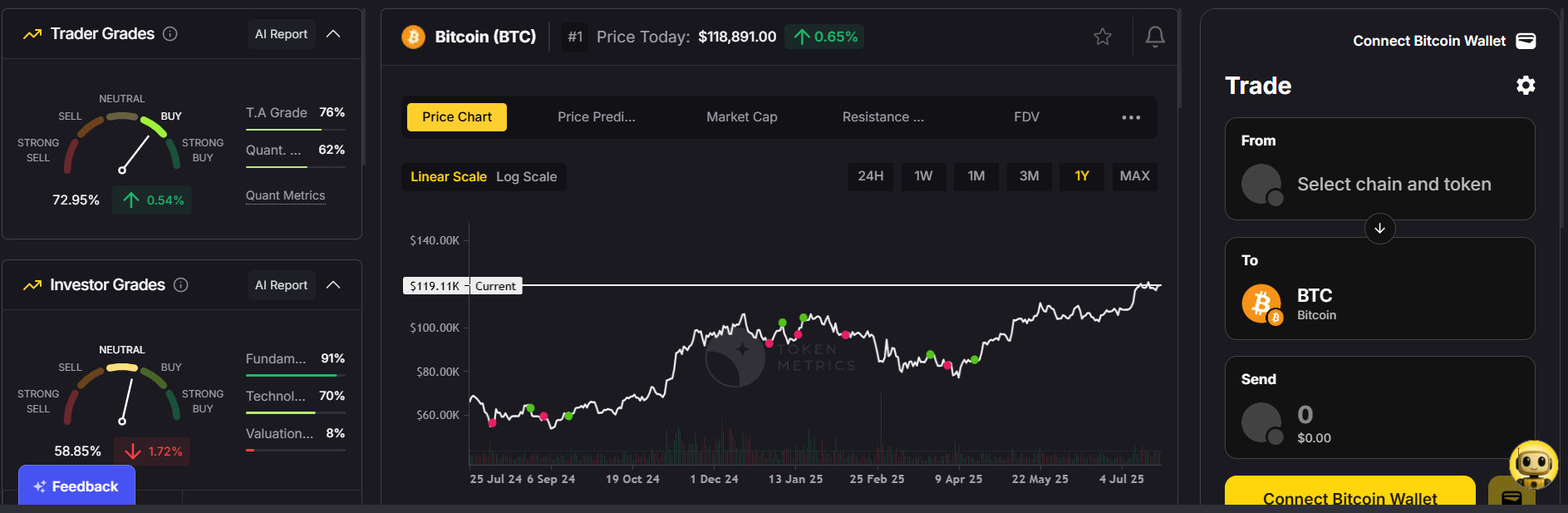Collapse the Investor Grades panel
1568x513 pixels.
[333, 285]
